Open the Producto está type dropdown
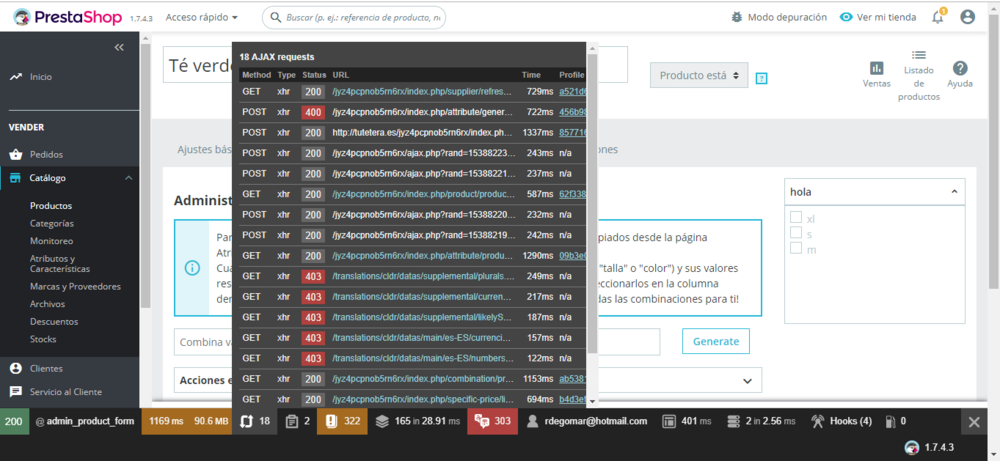Image resolution: width=1000 pixels, height=461 pixels. (699, 75)
